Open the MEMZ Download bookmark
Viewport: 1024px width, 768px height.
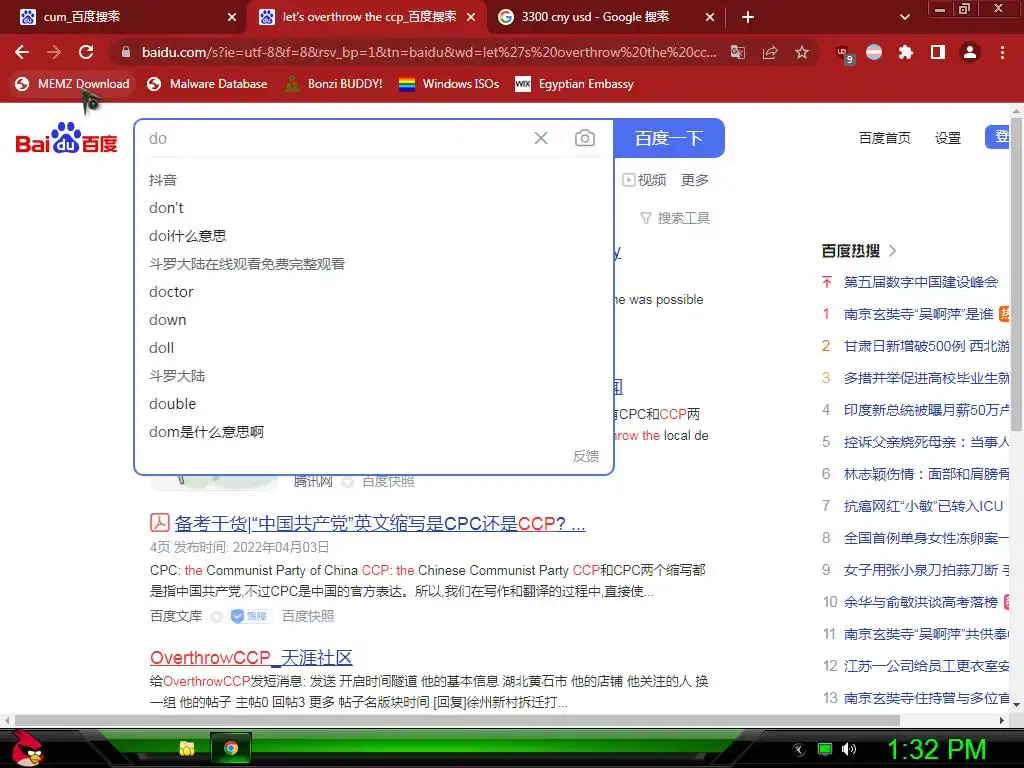(72, 84)
